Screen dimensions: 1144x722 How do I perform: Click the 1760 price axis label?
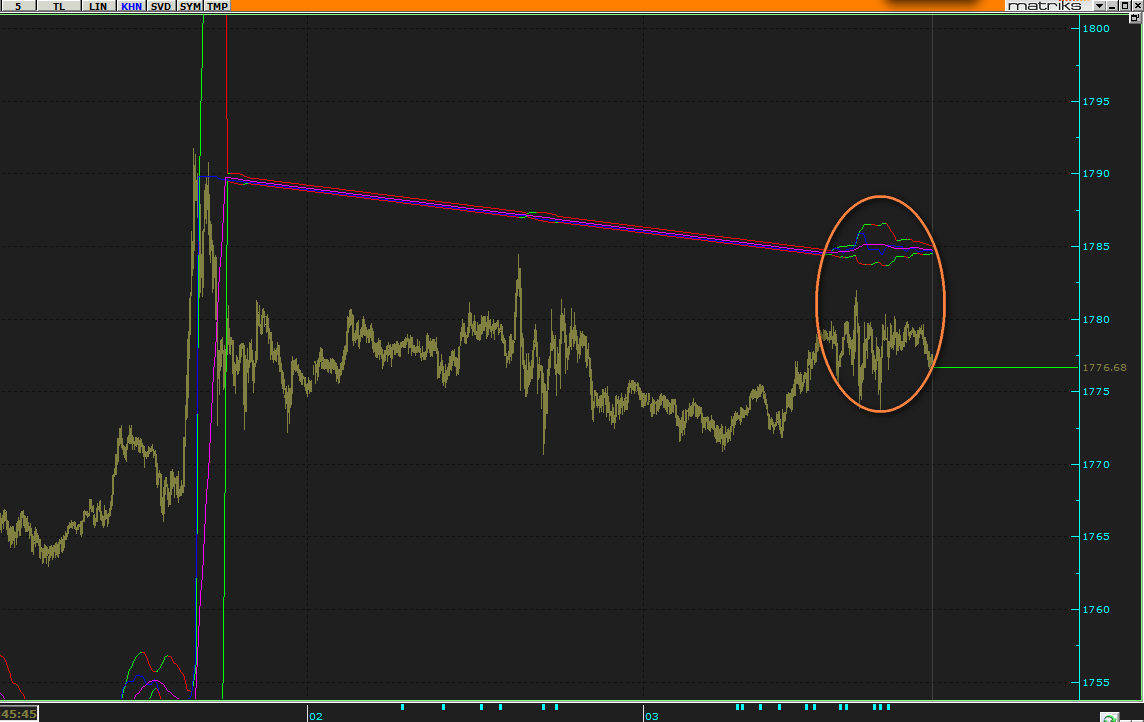click(1096, 610)
